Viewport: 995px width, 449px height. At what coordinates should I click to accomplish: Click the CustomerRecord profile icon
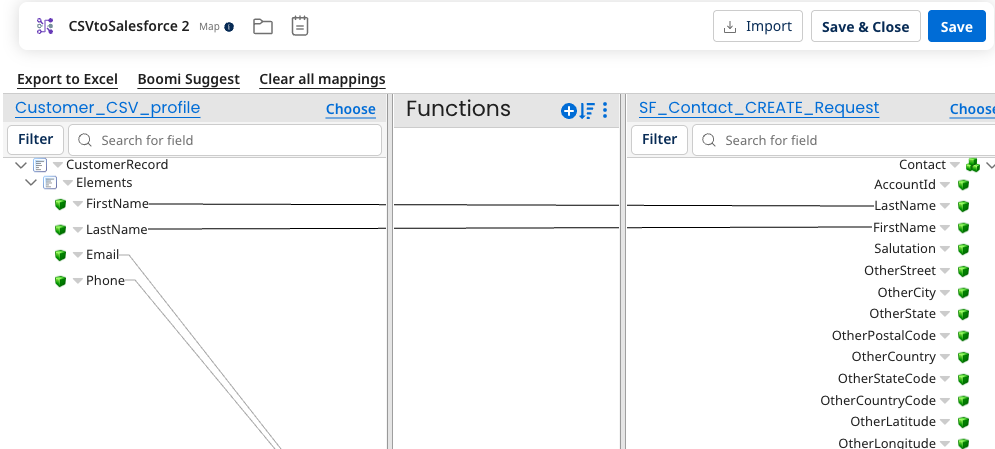40,165
